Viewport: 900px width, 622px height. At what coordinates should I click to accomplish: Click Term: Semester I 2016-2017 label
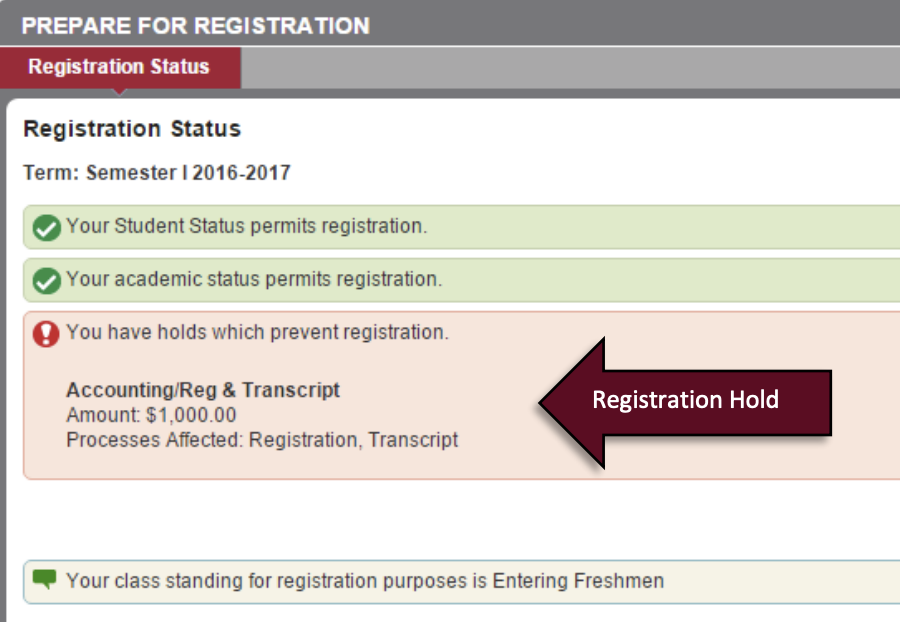coord(155,171)
